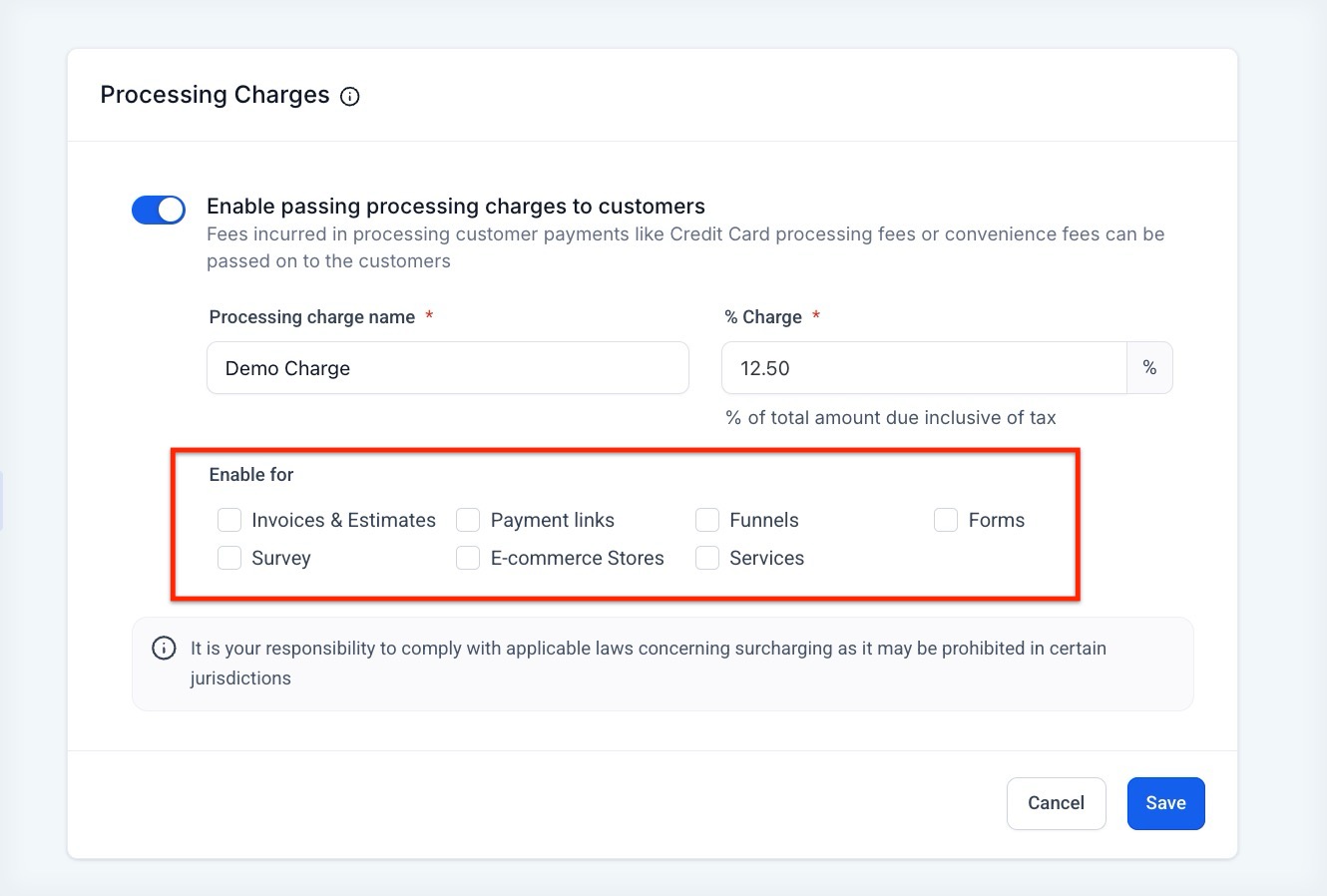Click the info icon beside Processing Charges
Screen dimensions: 1327x896
(x=350, y=97)
